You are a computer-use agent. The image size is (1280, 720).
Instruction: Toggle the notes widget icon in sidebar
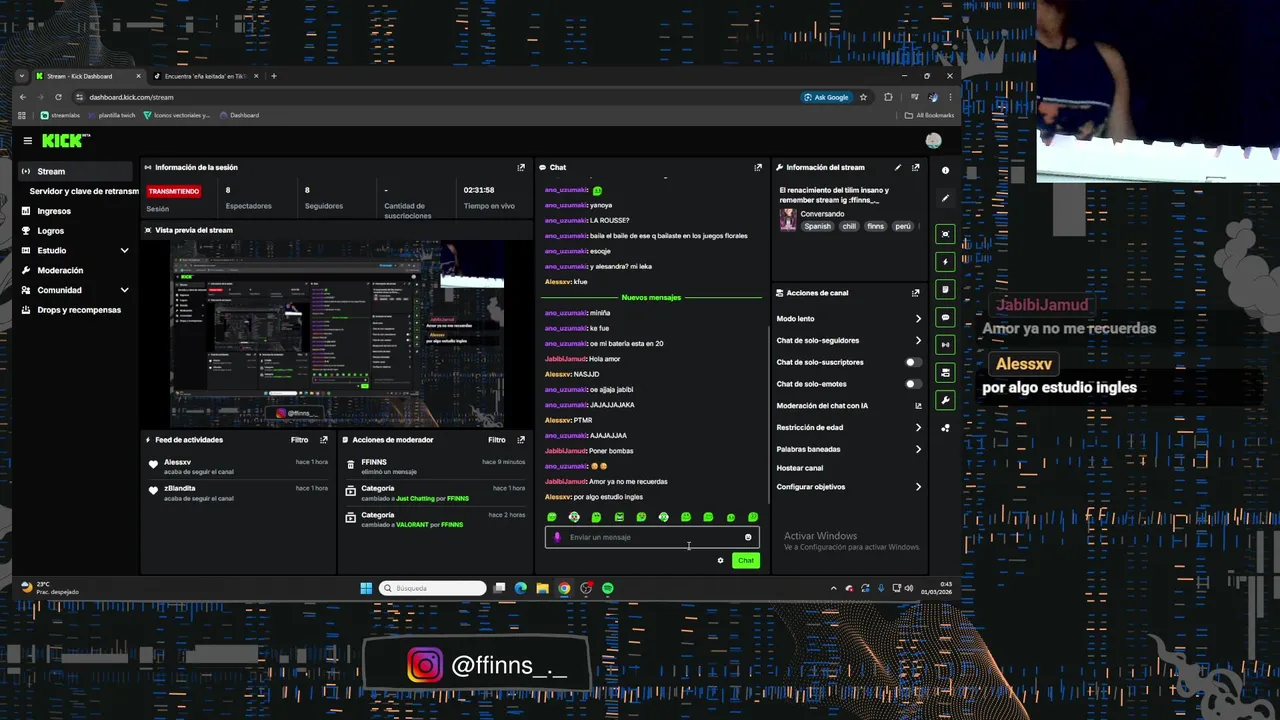pos(945,290)
